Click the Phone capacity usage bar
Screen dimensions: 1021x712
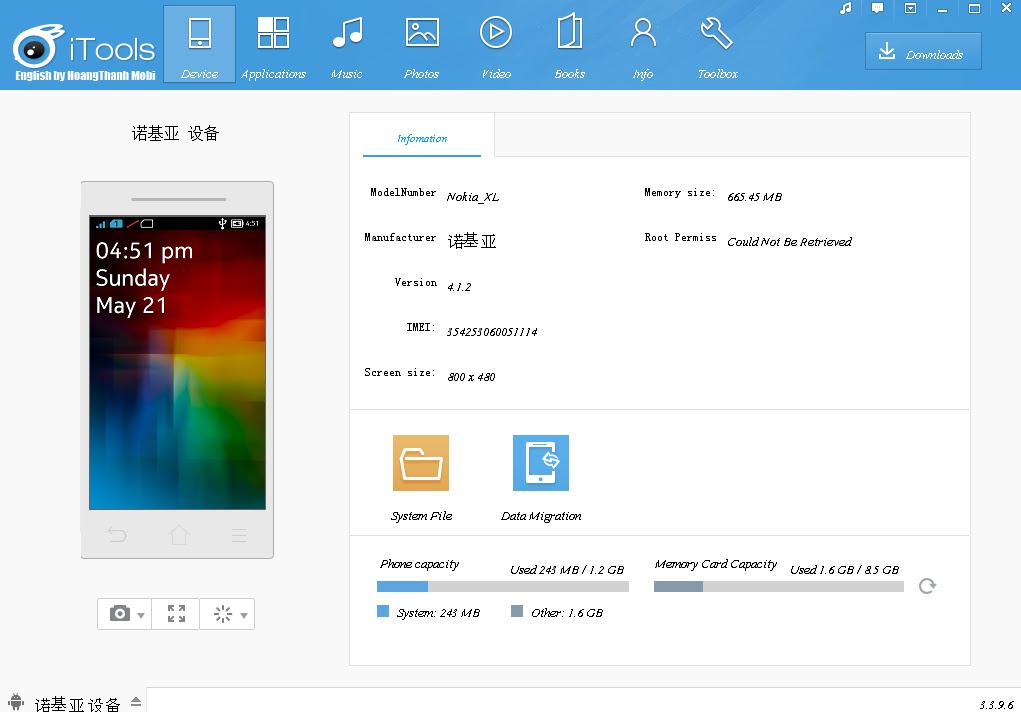tap(503, 586)
